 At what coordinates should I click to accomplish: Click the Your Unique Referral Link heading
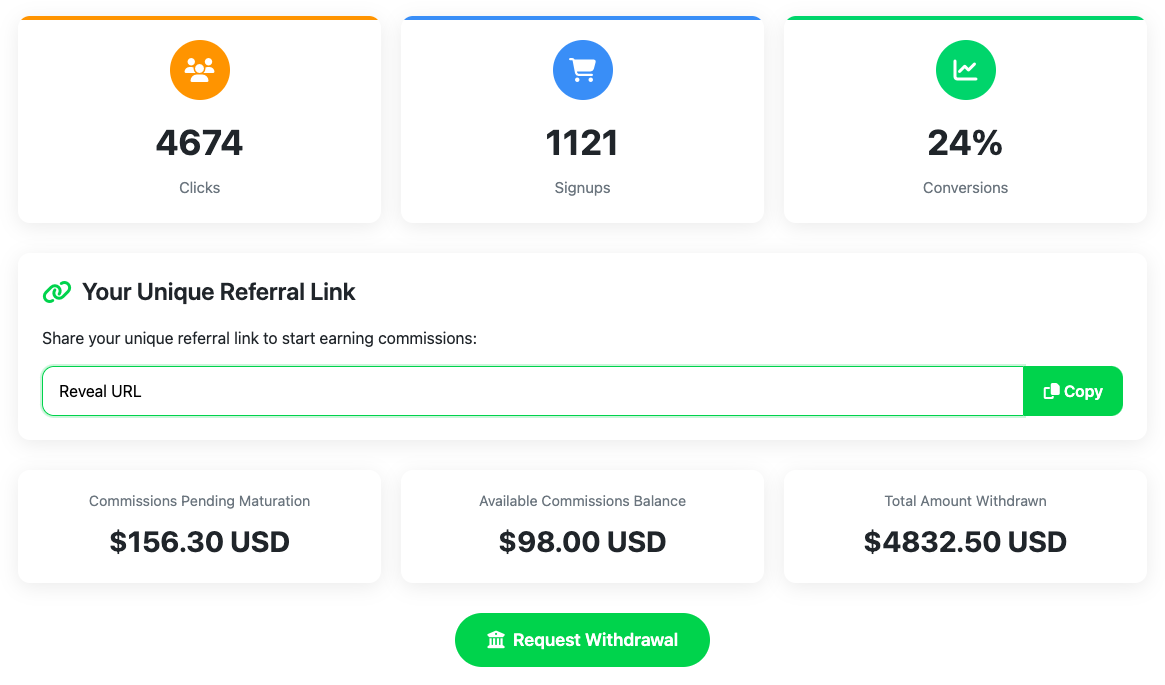[217, 291]
